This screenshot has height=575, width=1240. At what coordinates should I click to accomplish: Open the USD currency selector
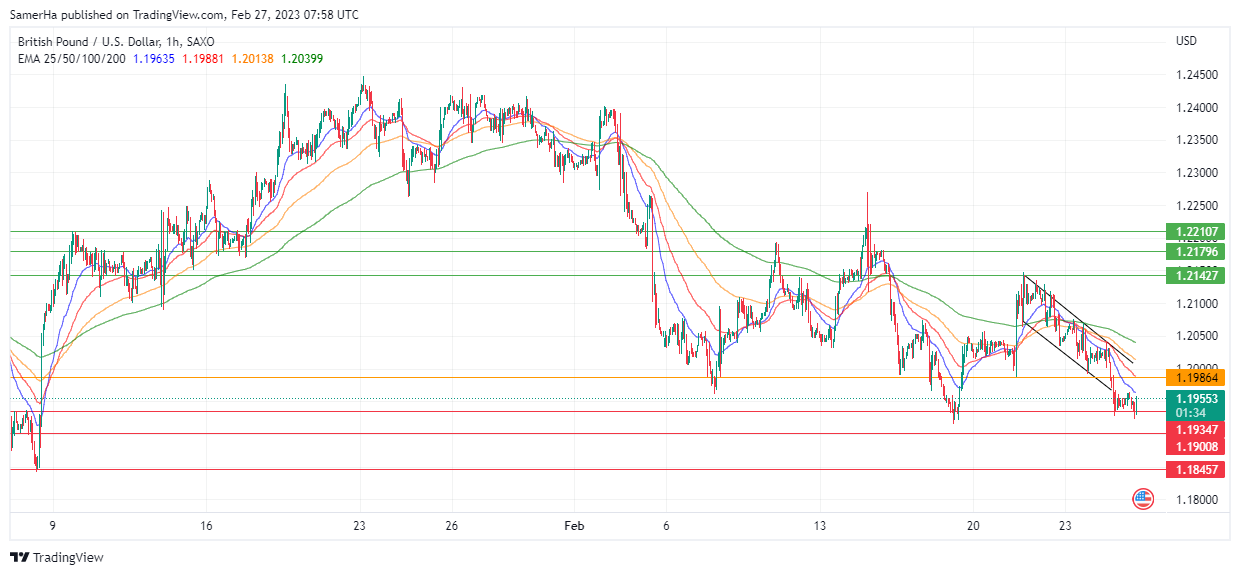coord(1186,41)
